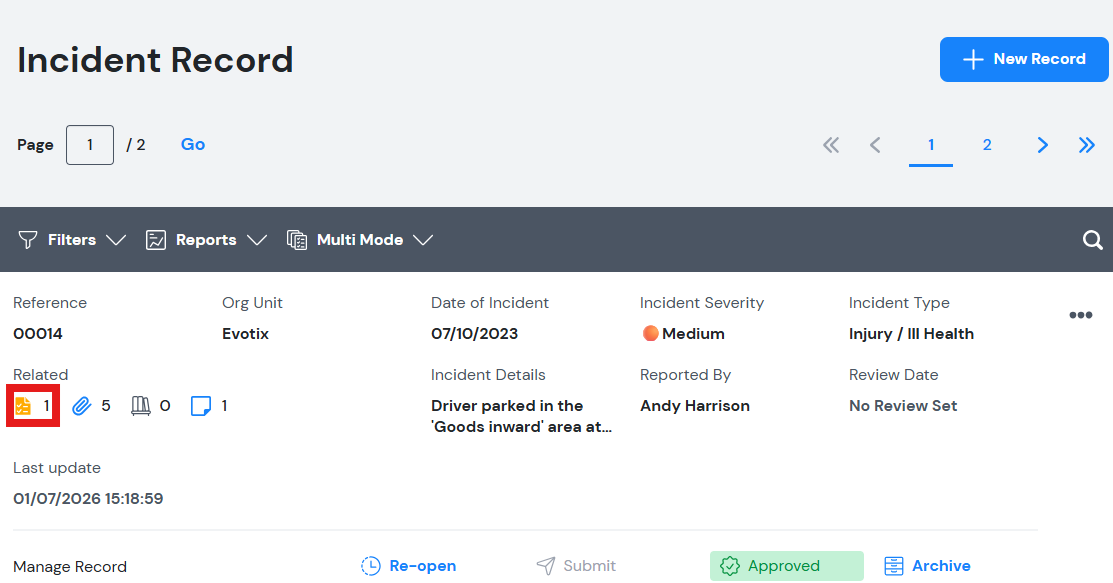This screenshot has width=1113, height=583.
Task: Re-open the incident record
Action: (x=409, y=566)
